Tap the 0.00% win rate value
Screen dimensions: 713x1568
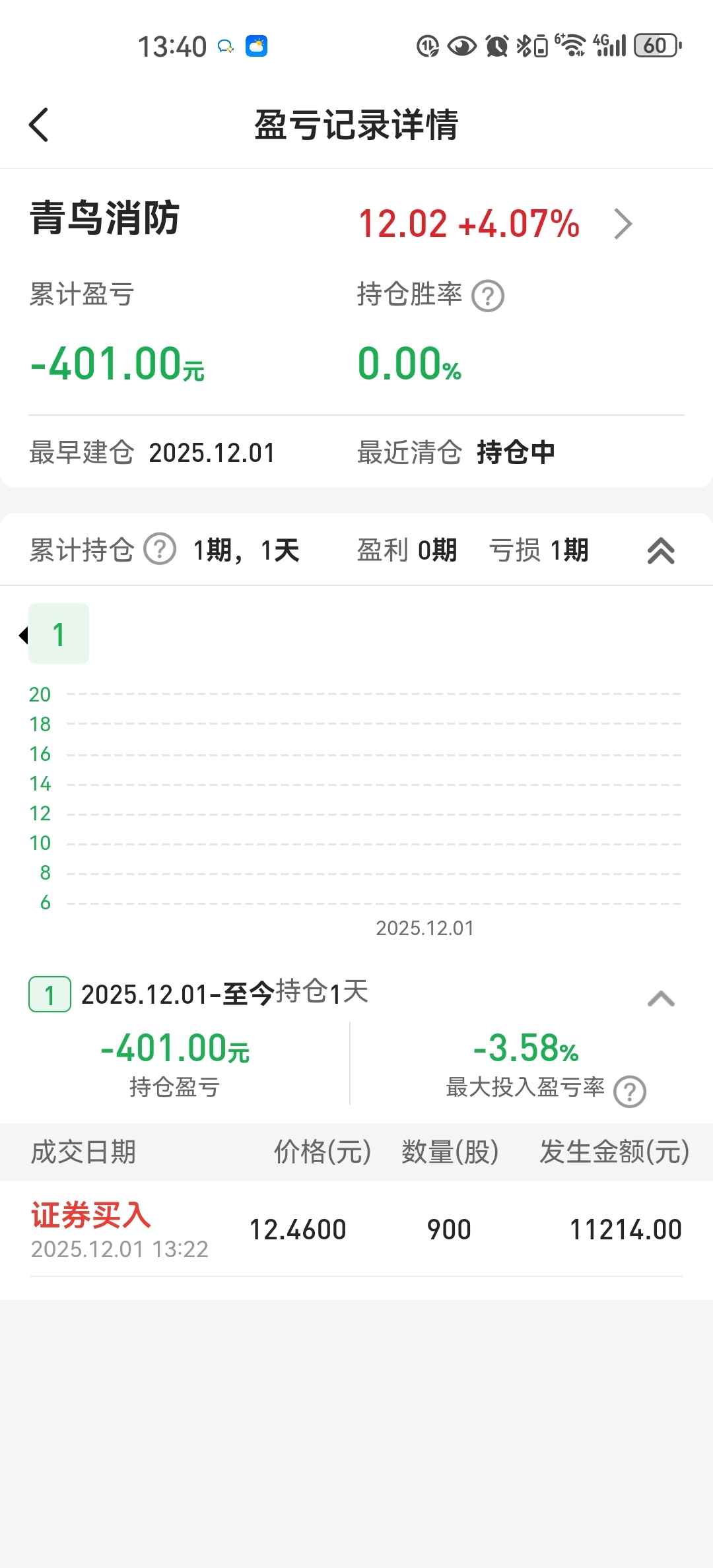pyautogui.click(x=409, y=364)
